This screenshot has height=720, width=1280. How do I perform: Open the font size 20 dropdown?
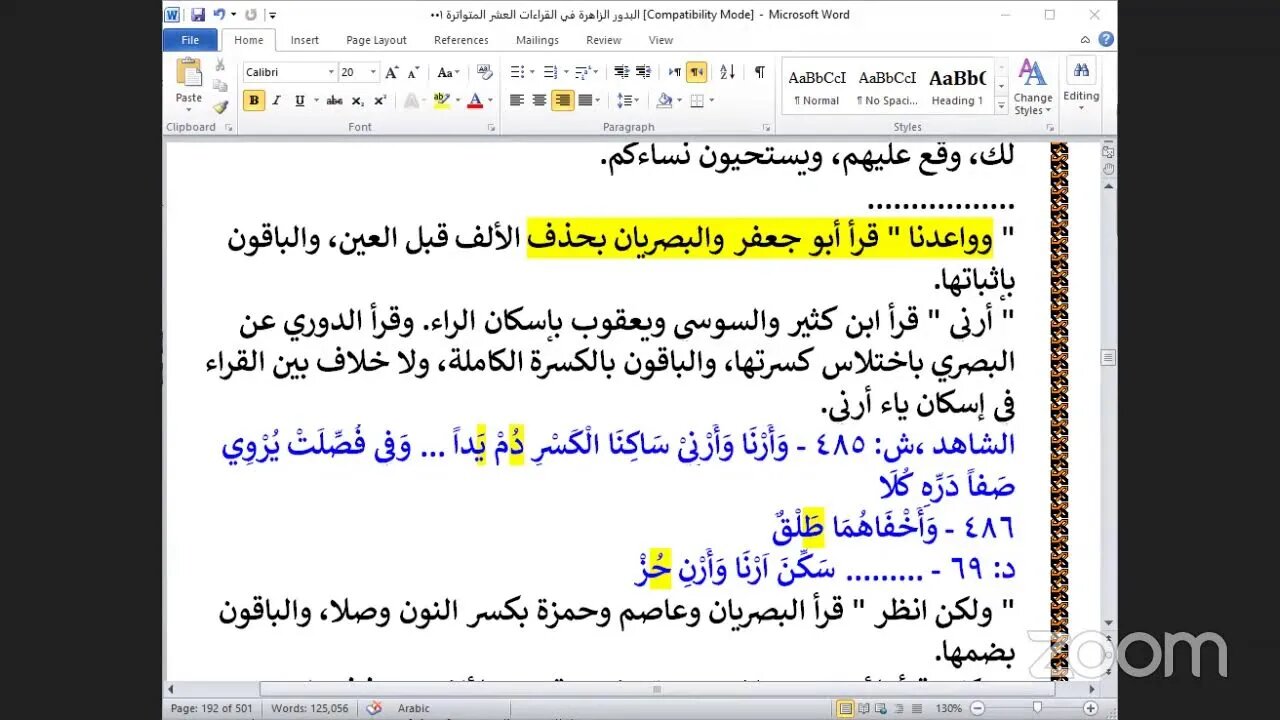point(373,72)
